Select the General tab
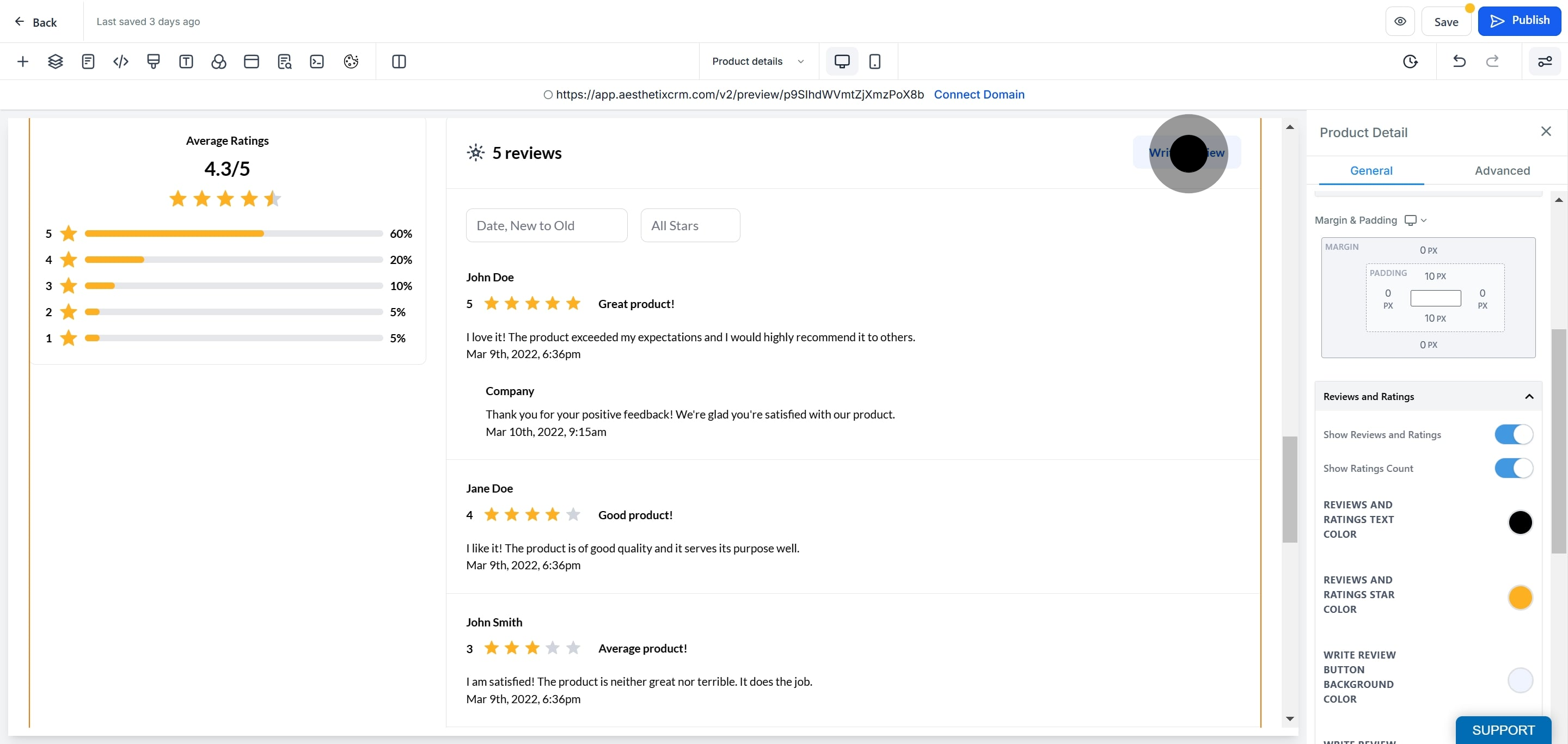Screen dimensions: 1568x744 click(x=1371, y=171)
